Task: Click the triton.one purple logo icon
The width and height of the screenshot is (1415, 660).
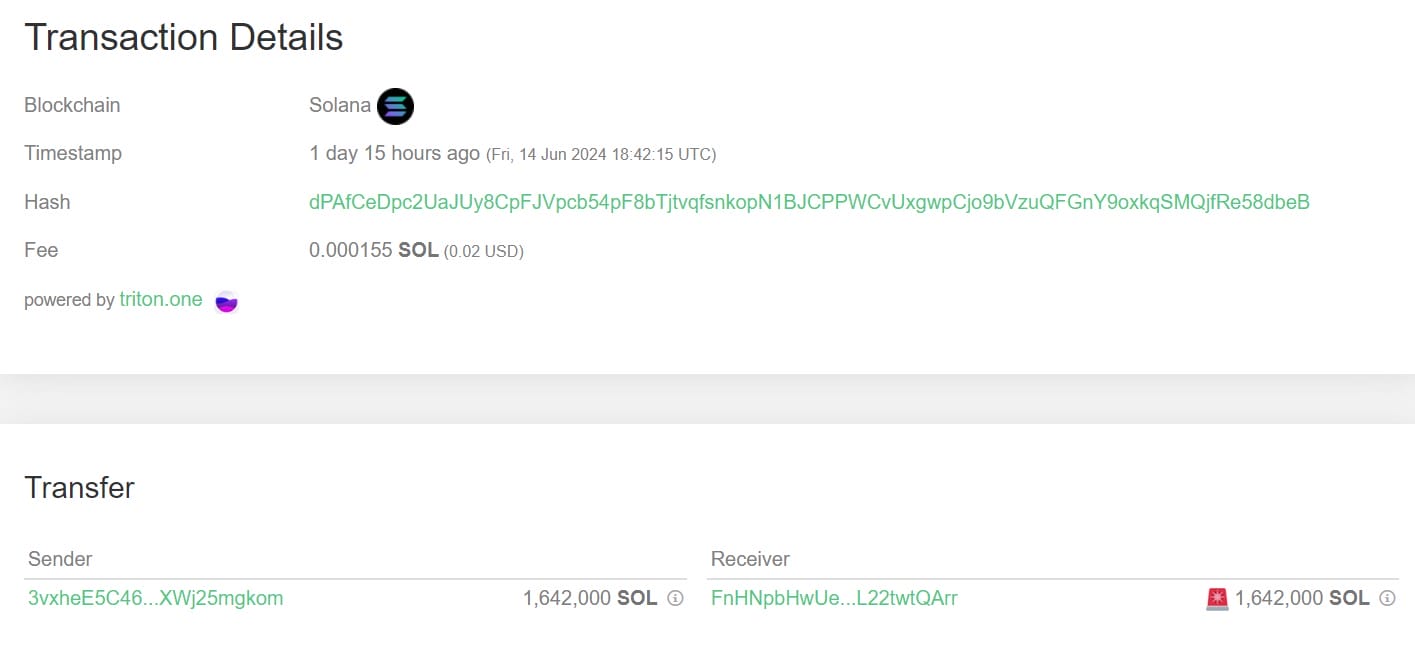Action: tap(227, 301)
